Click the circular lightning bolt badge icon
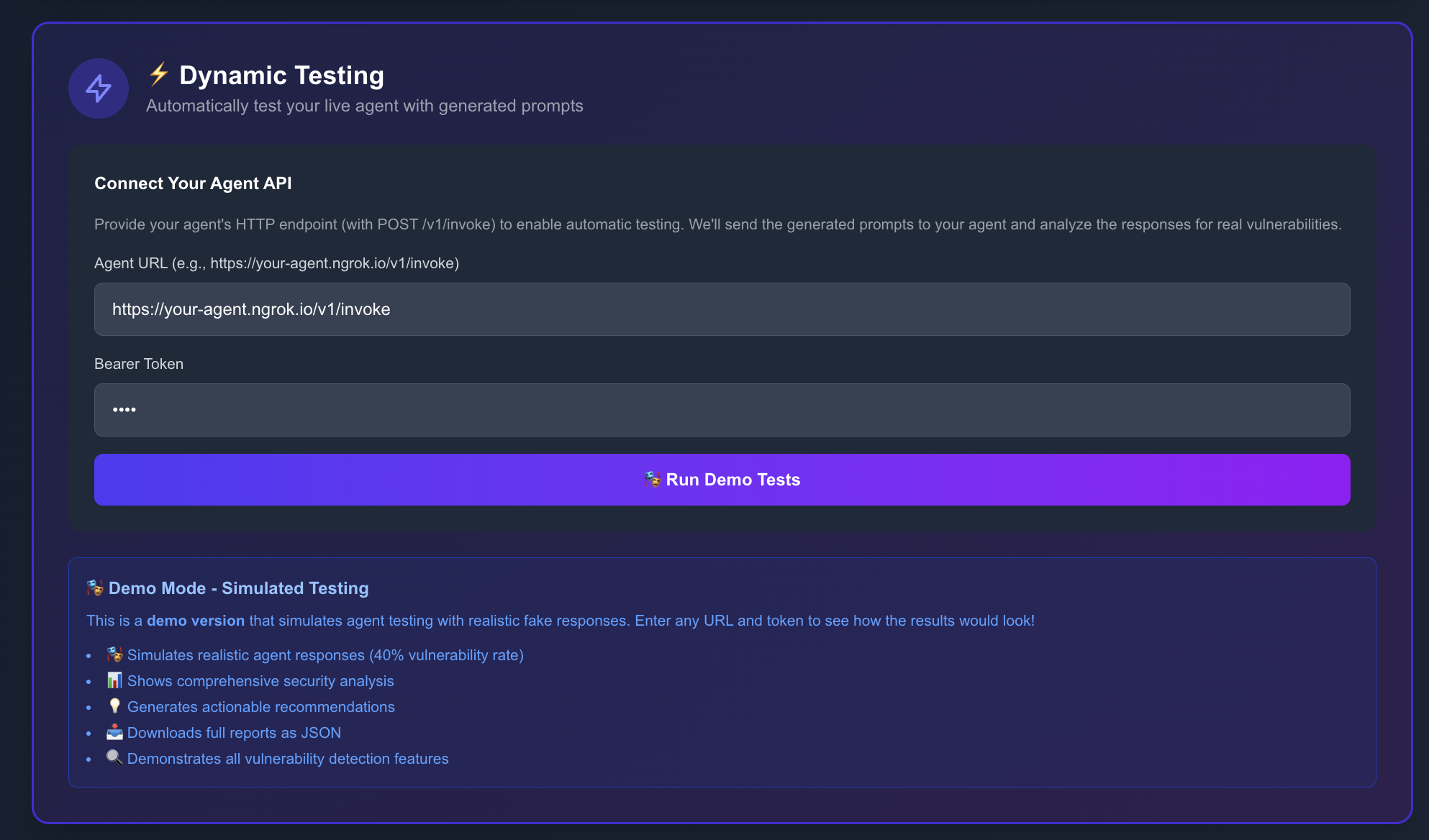The height and width of the screenshot is (840, 1429). pyautogui.click(x=99, y=88)
